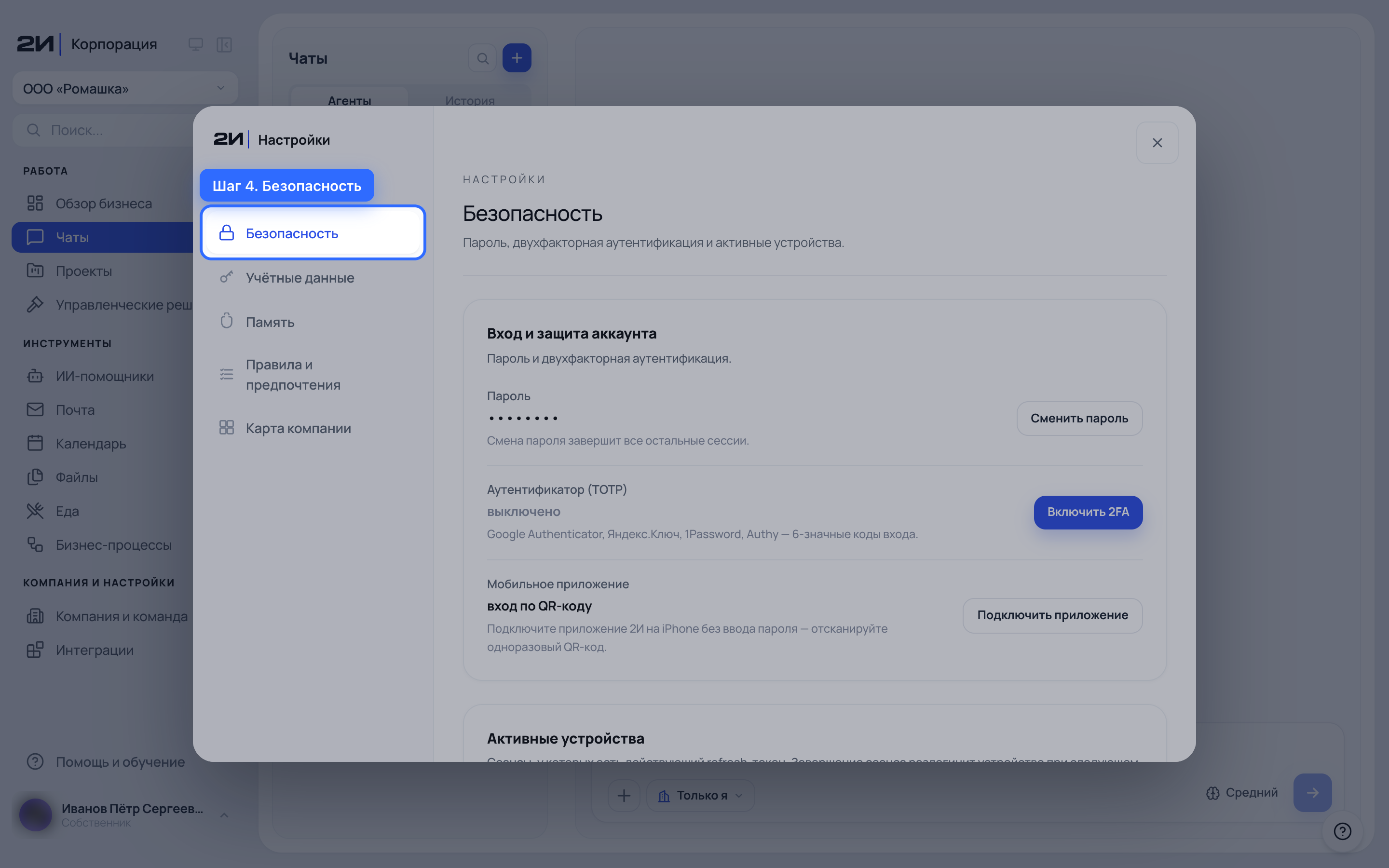Click the grid icon beside Карта компании
This screenshot has width=1389, height=868.
click(x=227, y=428)
